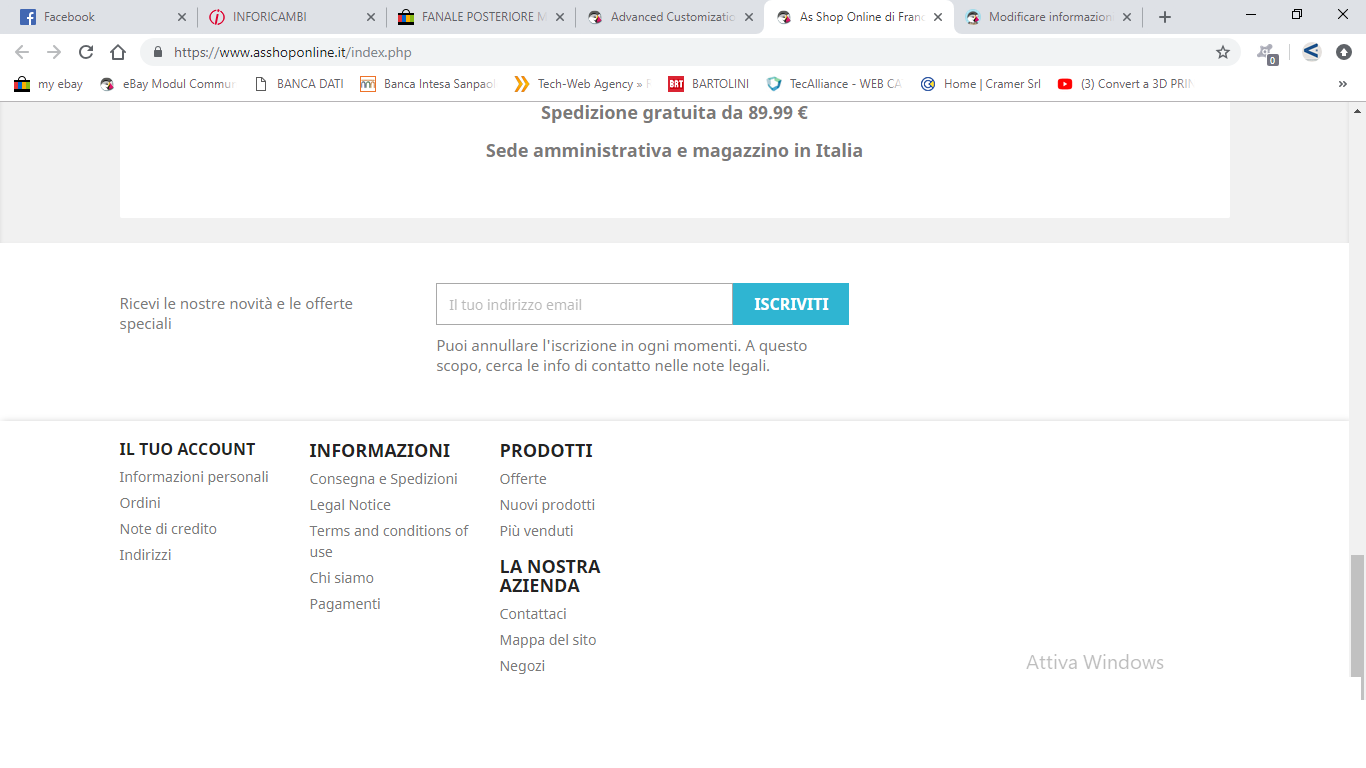Close the Advanced Customization tab

tap(749, 17)
